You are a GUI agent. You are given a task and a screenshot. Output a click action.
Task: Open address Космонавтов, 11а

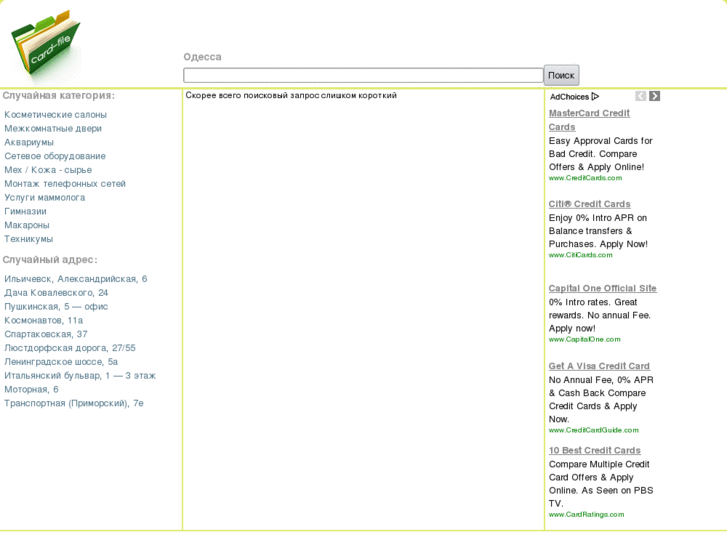click(x=44, y=321)
